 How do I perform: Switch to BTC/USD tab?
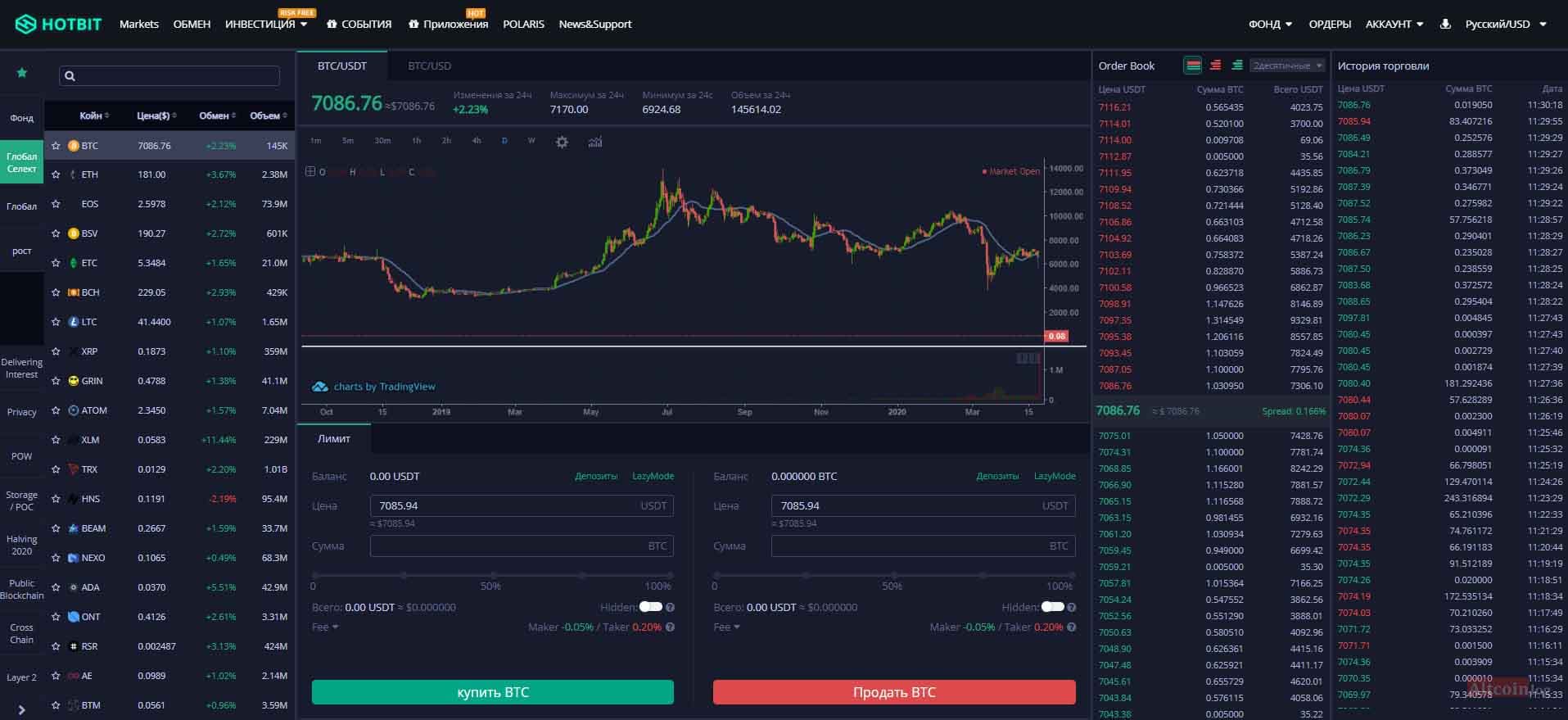click(x=429, y=66)
